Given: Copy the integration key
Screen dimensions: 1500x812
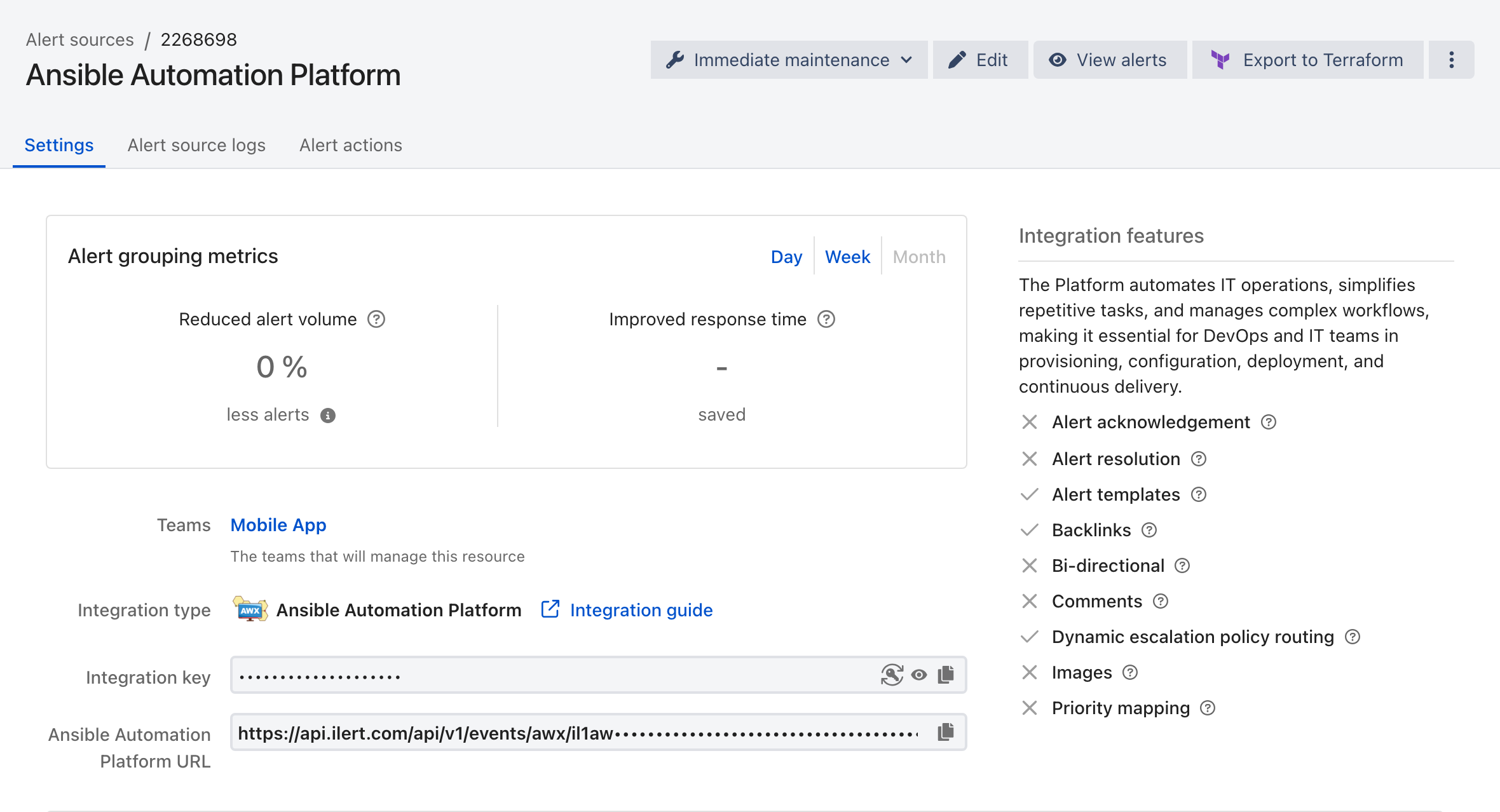Looking at the screenshot, I should point(946,675).
